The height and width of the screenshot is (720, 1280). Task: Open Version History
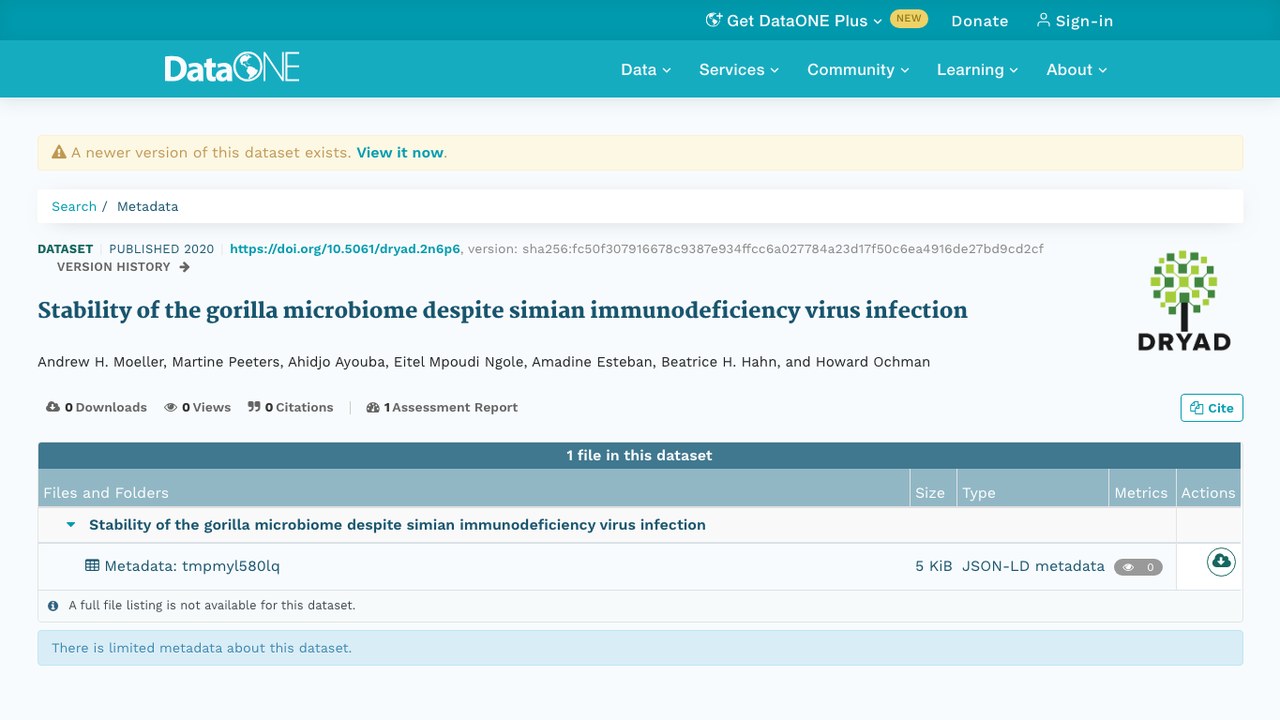(123, 267)
